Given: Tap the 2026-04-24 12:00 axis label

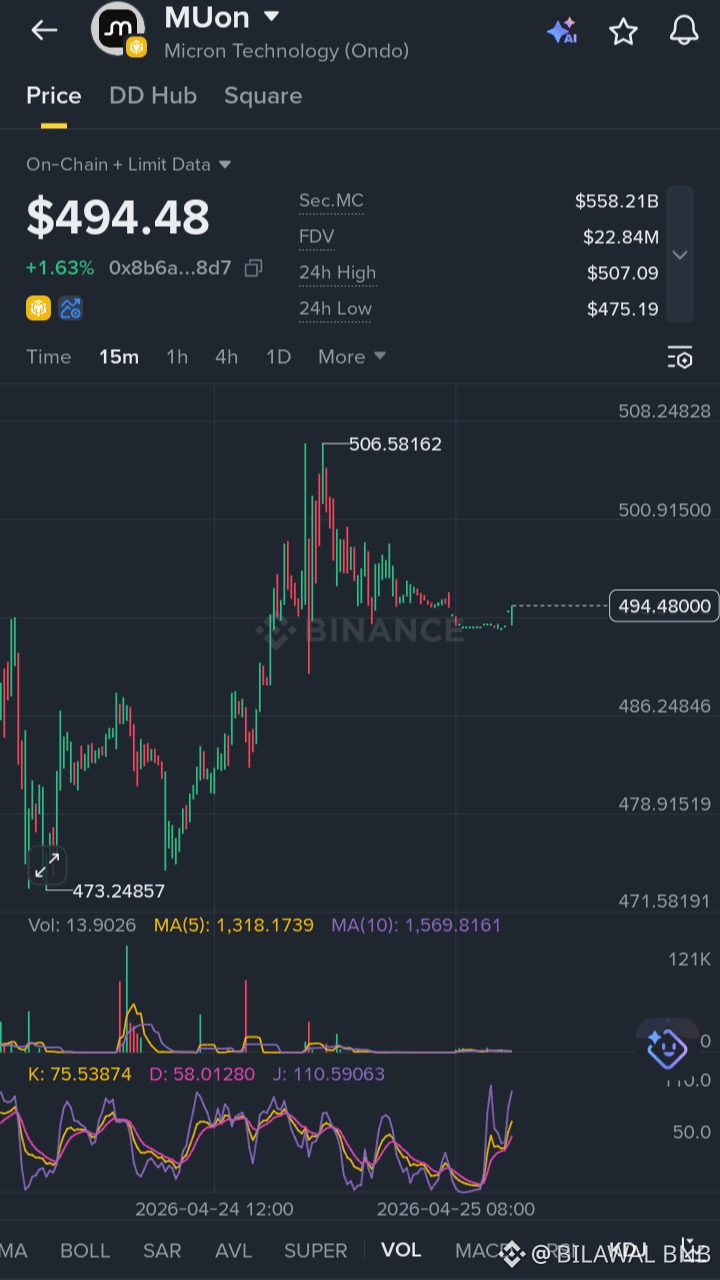Looking at the screenshot, I should pyautogui.click(x=214, y=1209).
